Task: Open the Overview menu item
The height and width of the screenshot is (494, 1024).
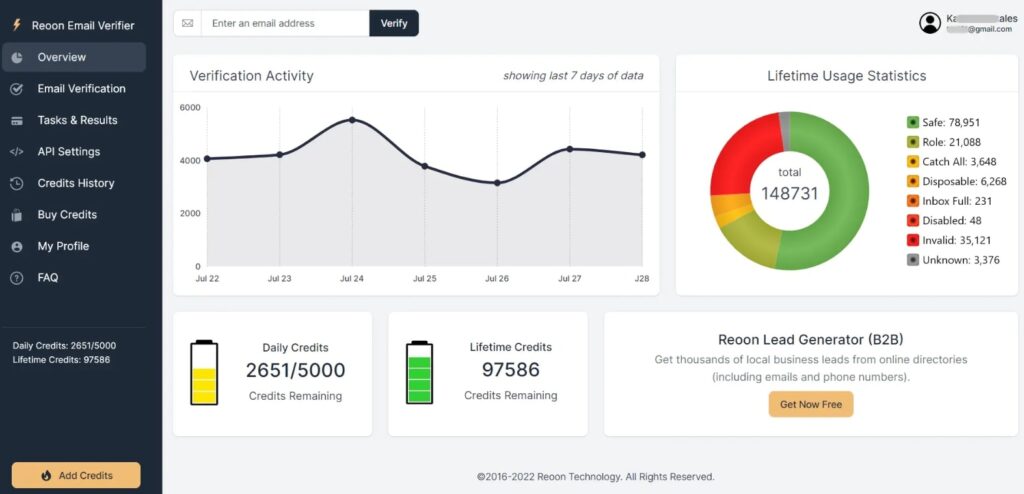Action: [x=74, y=58]
